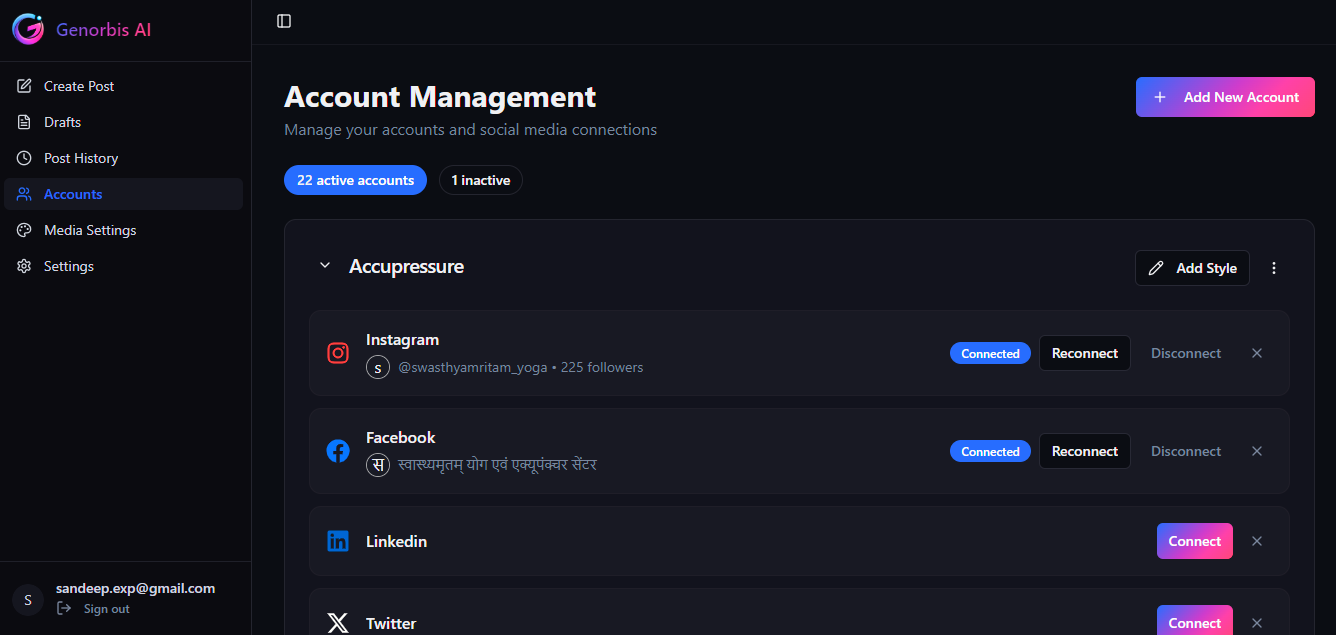The image size is (1336, 635).
Task: Select the 22 active accounts filter
Action: (x=355, y=180)
